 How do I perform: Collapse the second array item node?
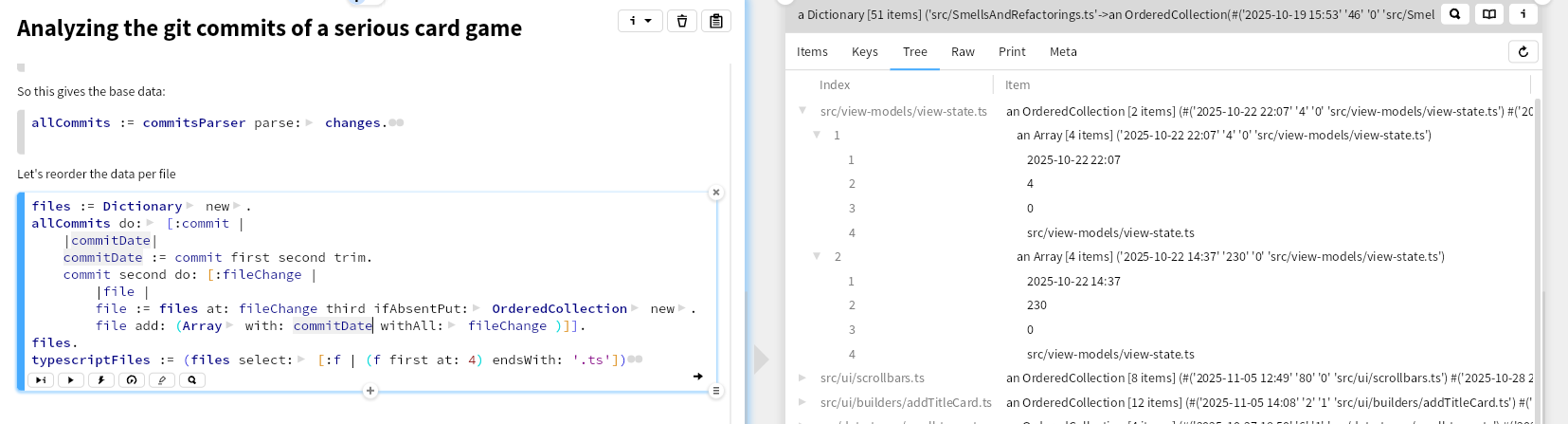817,256
